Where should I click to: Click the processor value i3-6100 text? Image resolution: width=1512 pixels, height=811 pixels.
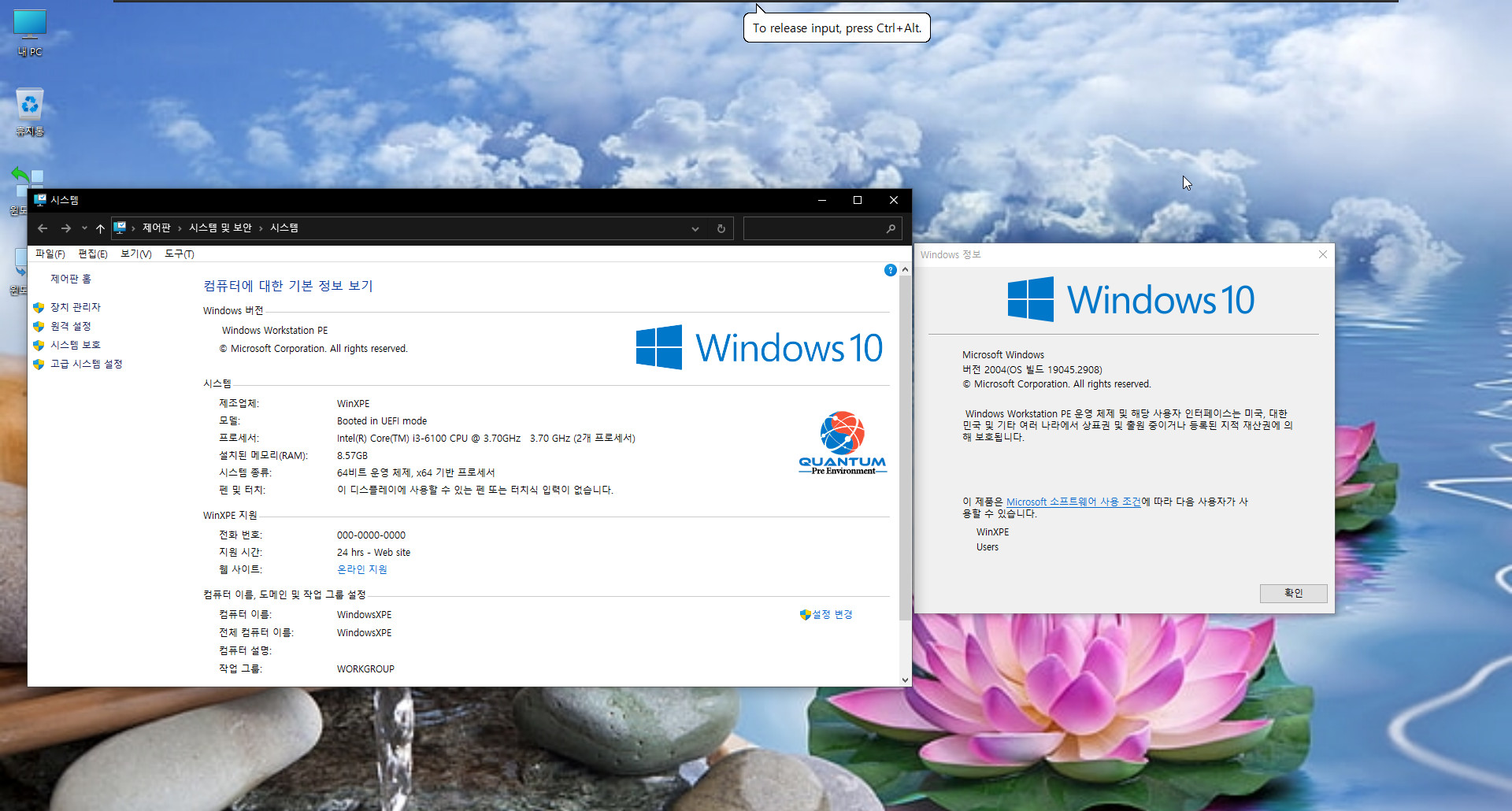486,438
